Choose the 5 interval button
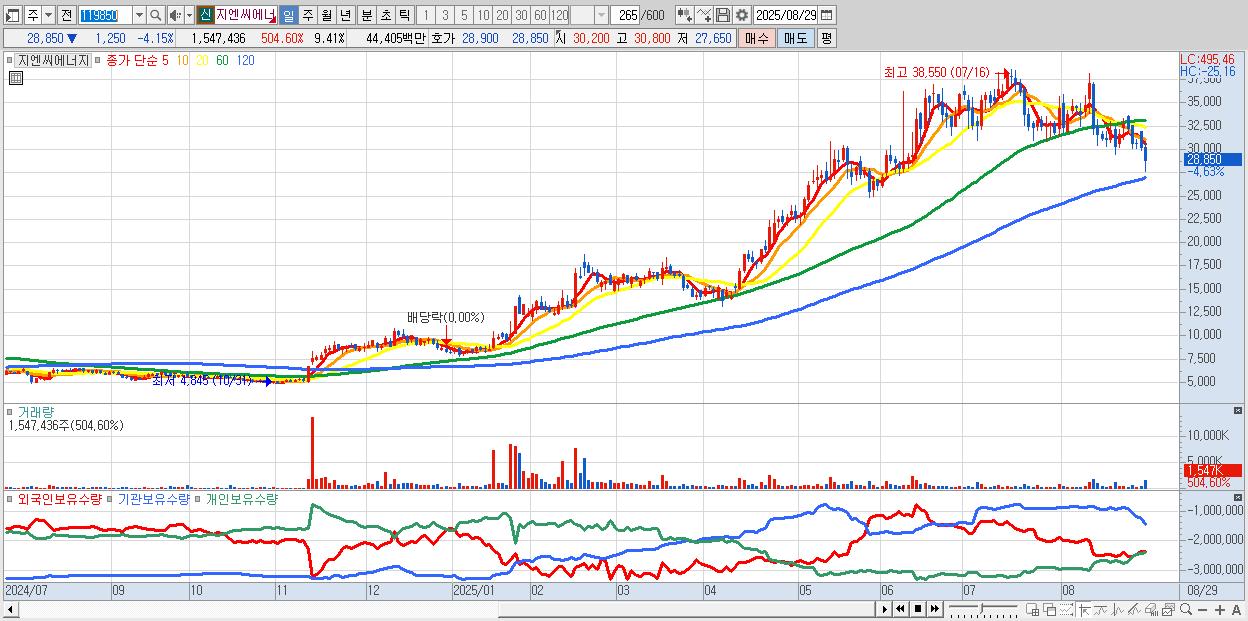The image size is (1248, 621). [464, 15]
